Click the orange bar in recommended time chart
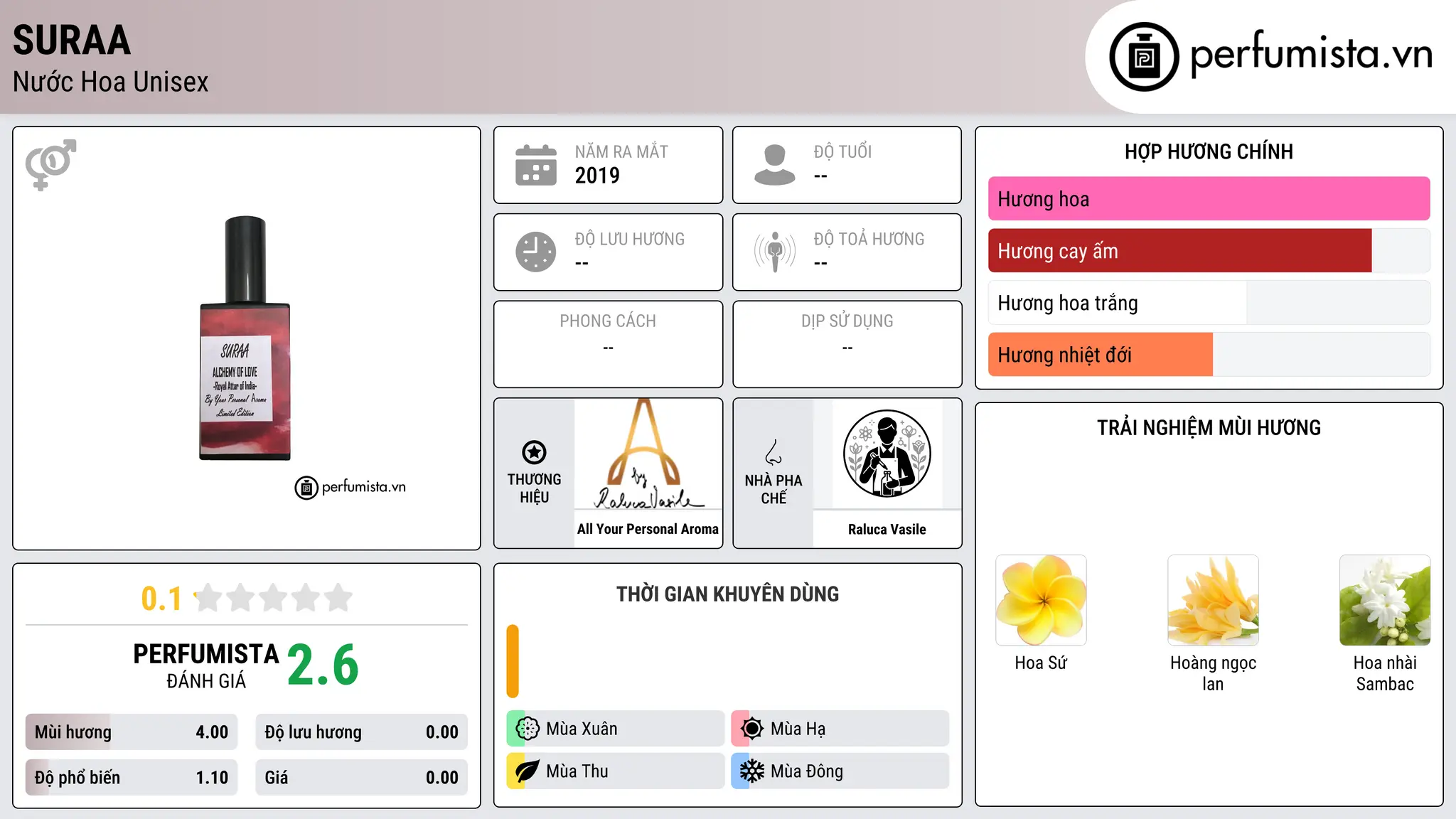 point(513,661)
